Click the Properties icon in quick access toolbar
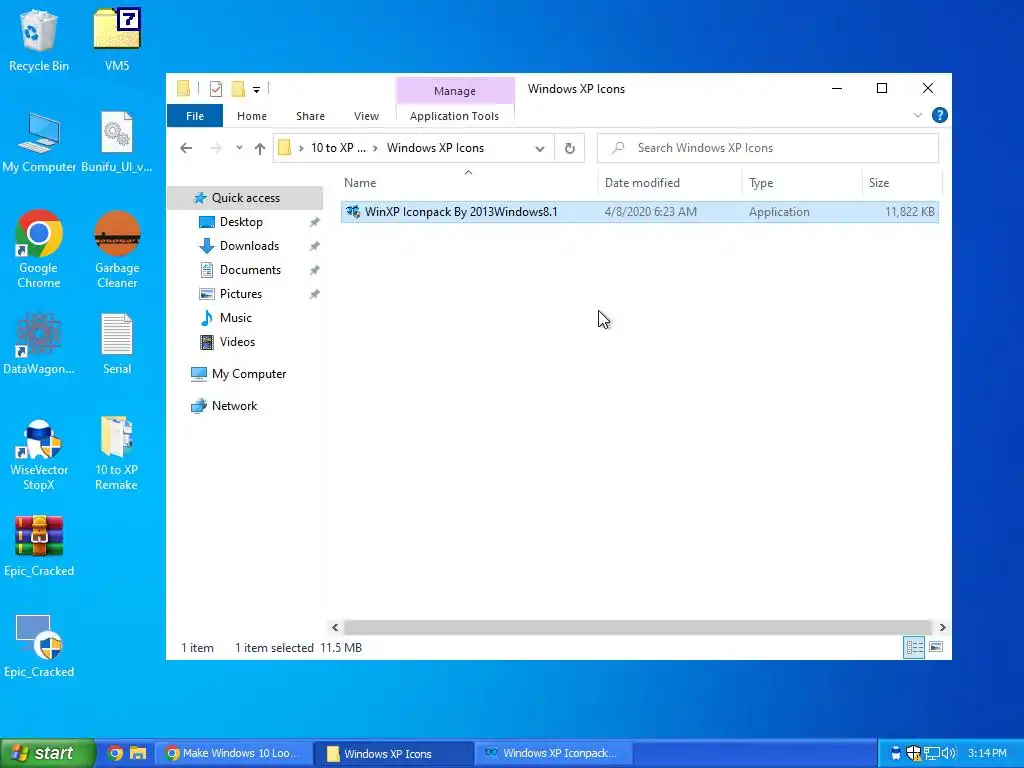 pyautogui.click(x=216, y=89)
